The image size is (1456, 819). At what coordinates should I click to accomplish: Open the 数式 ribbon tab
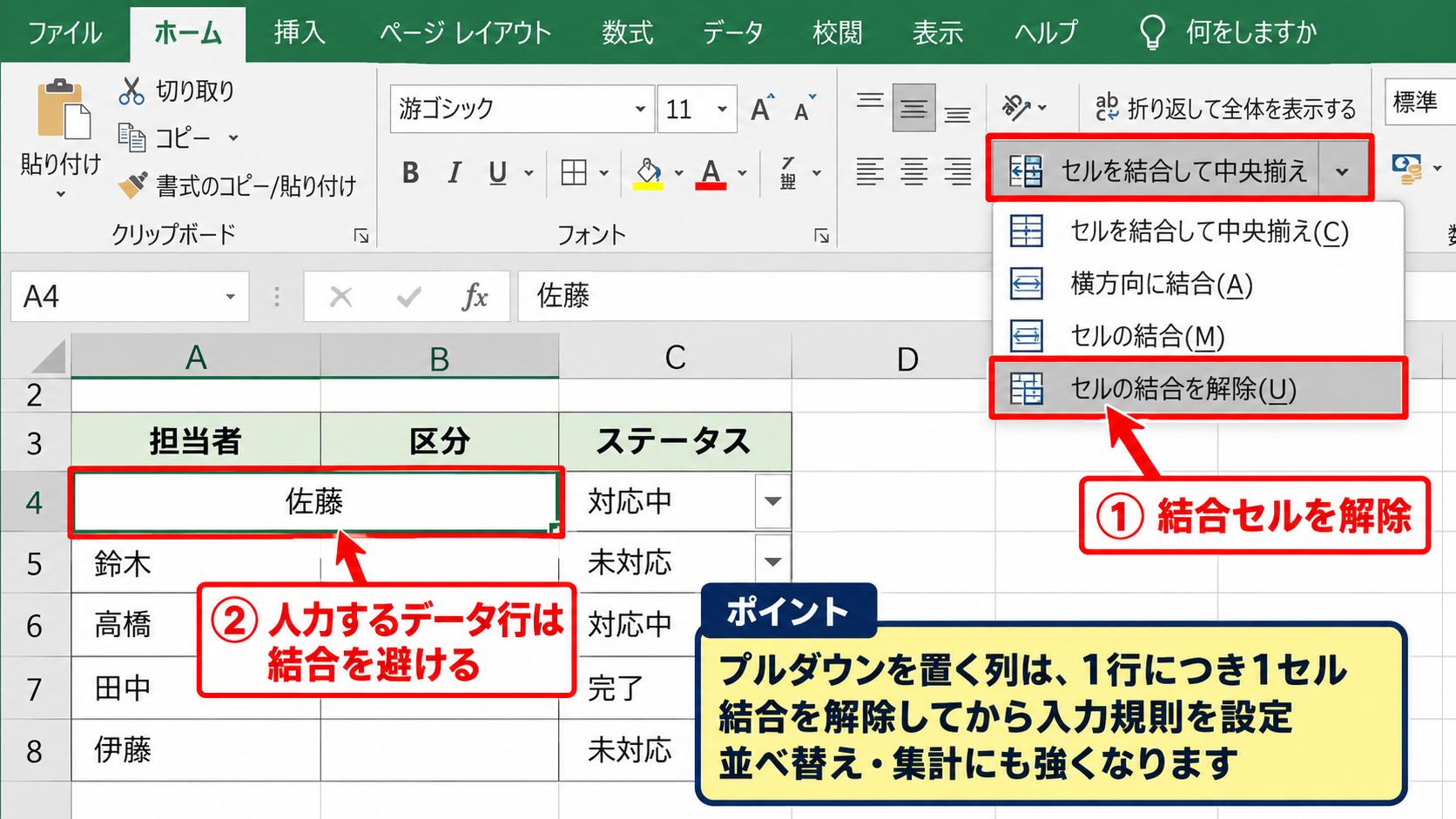click(x=627, y=32)
